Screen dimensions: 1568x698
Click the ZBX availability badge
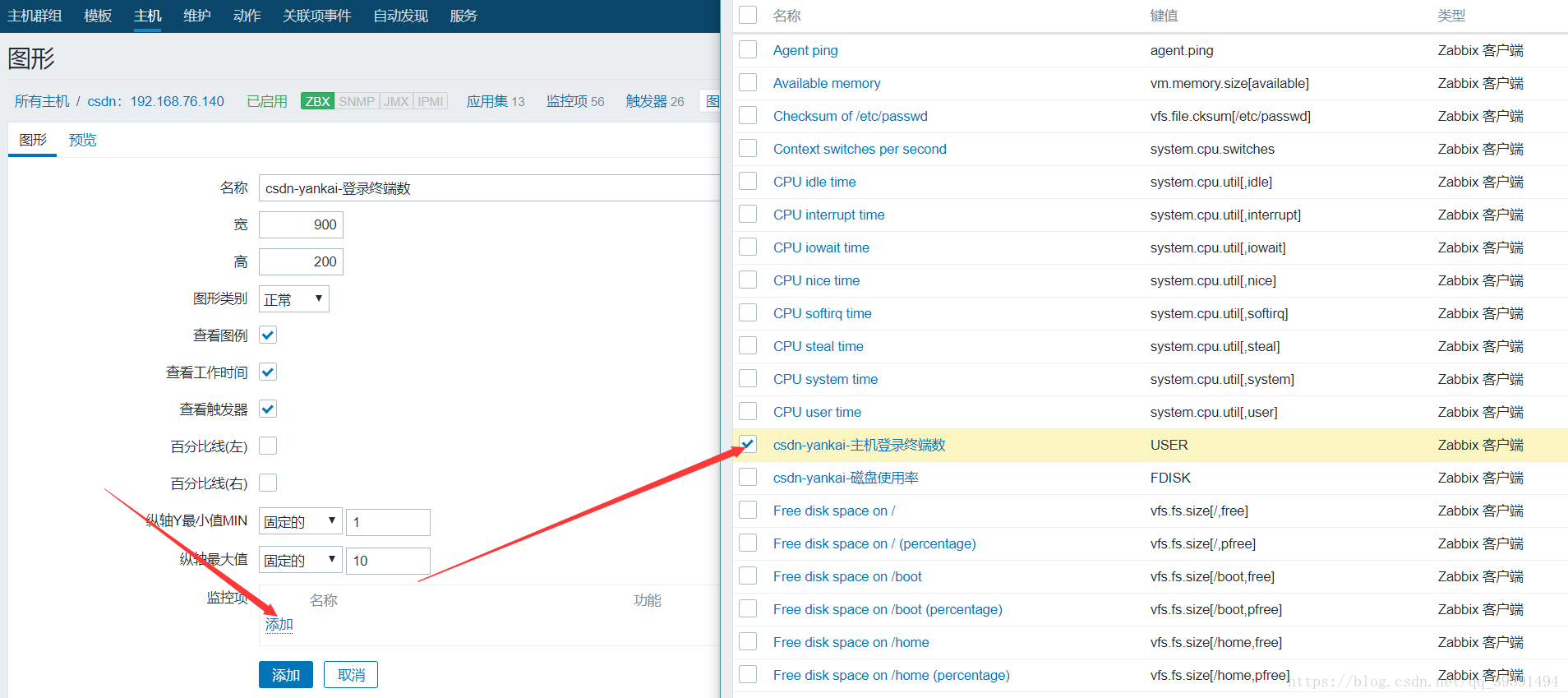[x=317, y=101]
